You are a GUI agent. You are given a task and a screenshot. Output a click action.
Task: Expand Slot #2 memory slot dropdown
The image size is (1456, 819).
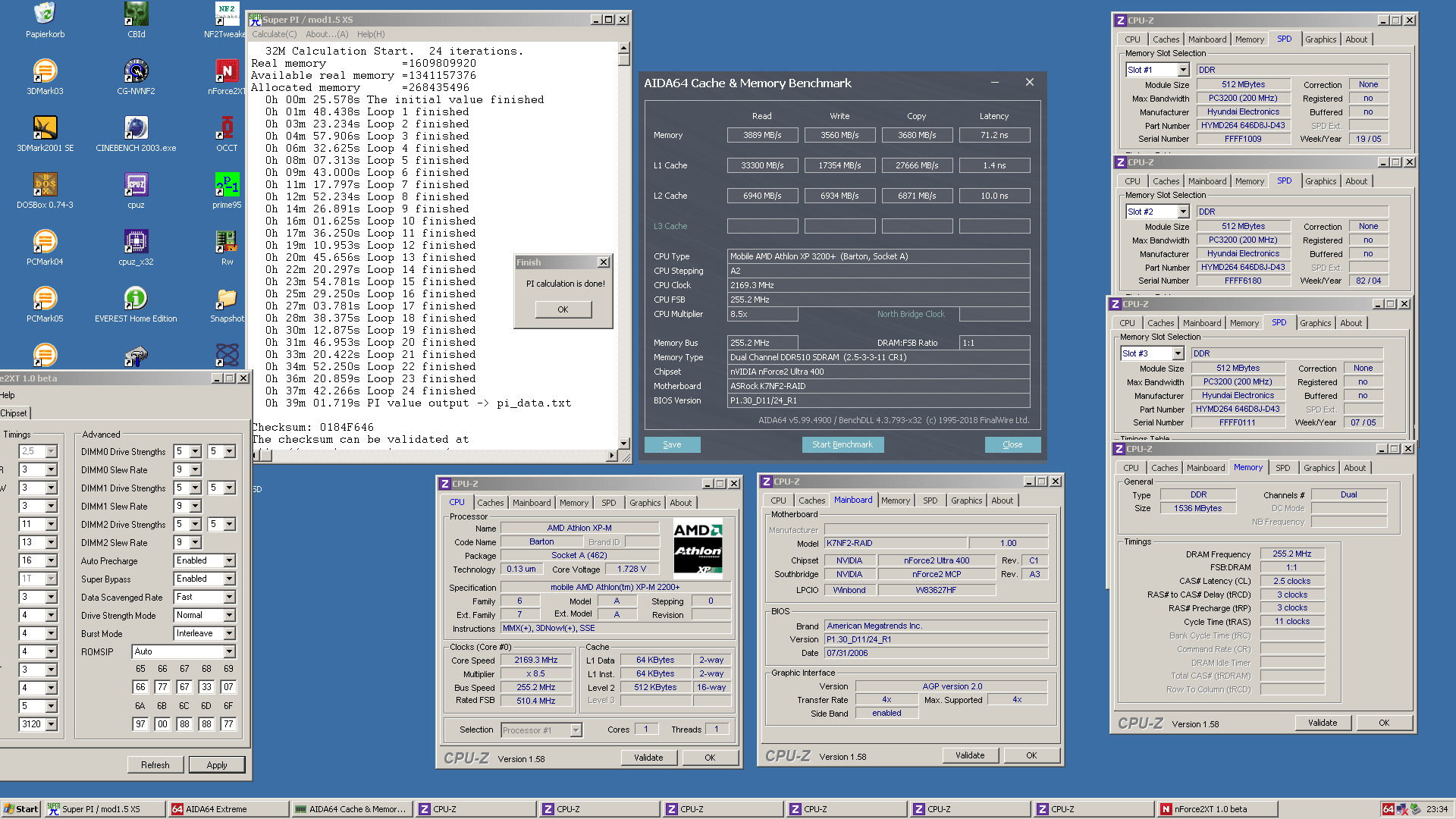point(1183,212)
